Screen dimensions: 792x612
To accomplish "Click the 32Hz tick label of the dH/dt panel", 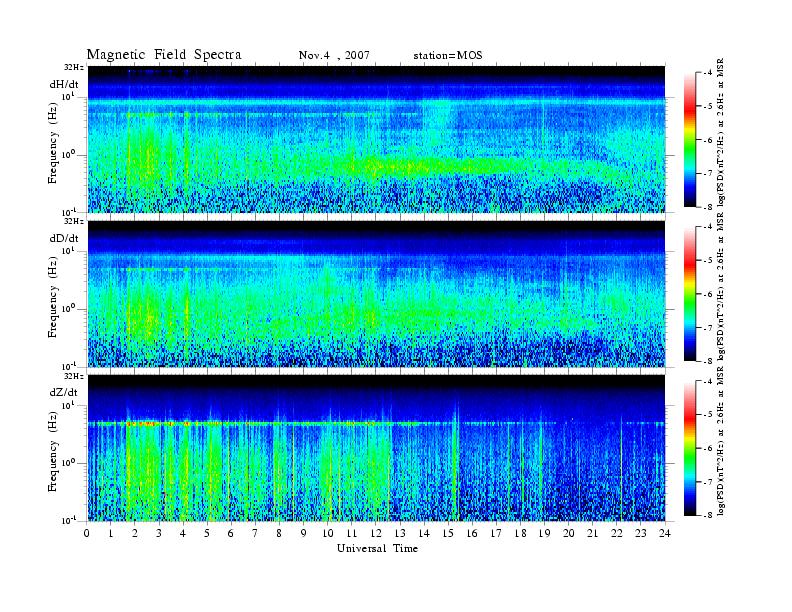I will [x=73, y=67].
